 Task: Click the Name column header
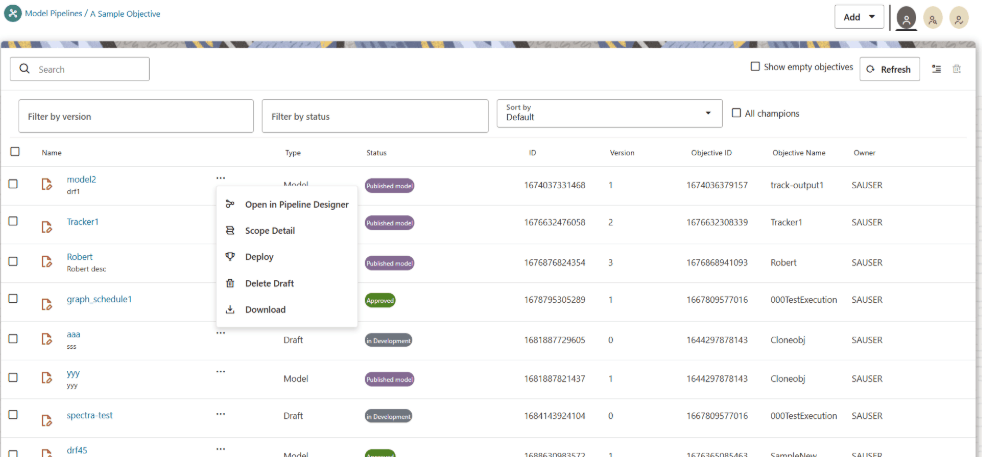click(x=51, y=152)
